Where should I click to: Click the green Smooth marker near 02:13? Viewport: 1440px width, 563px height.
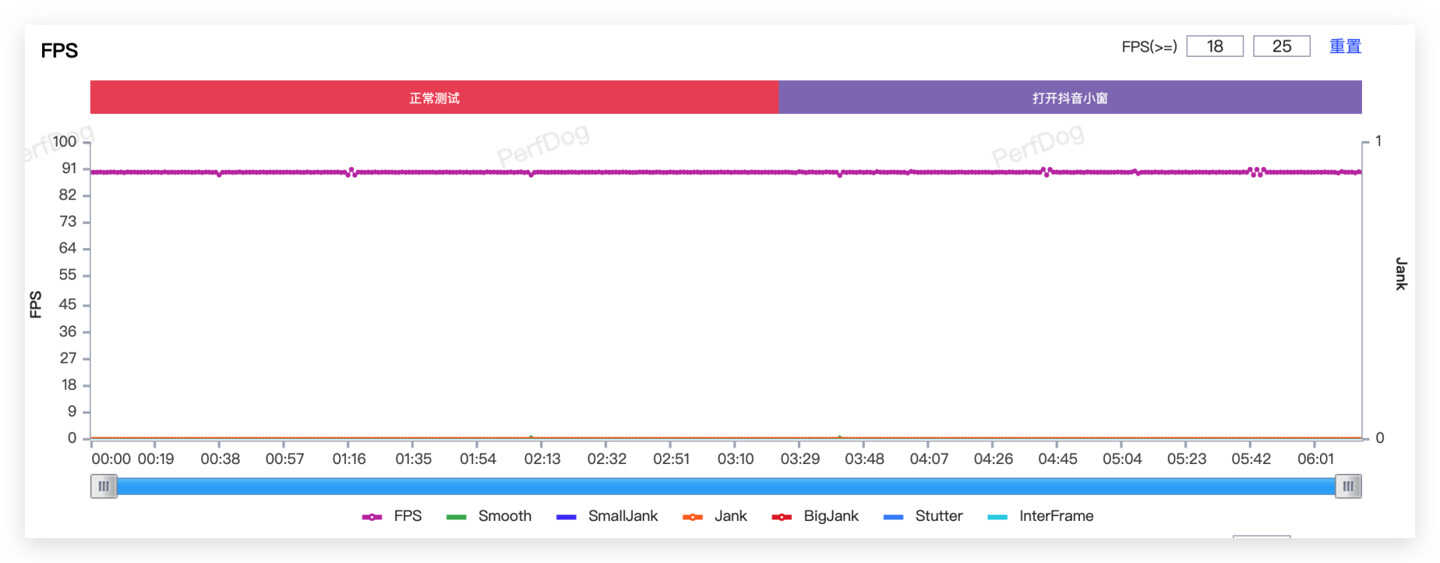click(531, 437)
